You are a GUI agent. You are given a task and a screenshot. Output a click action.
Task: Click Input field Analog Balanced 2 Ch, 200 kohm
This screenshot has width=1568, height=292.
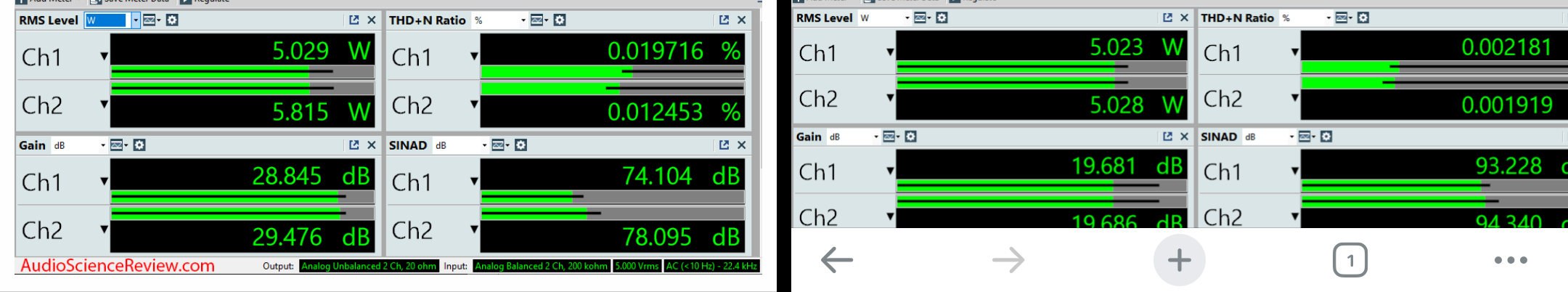542,267
